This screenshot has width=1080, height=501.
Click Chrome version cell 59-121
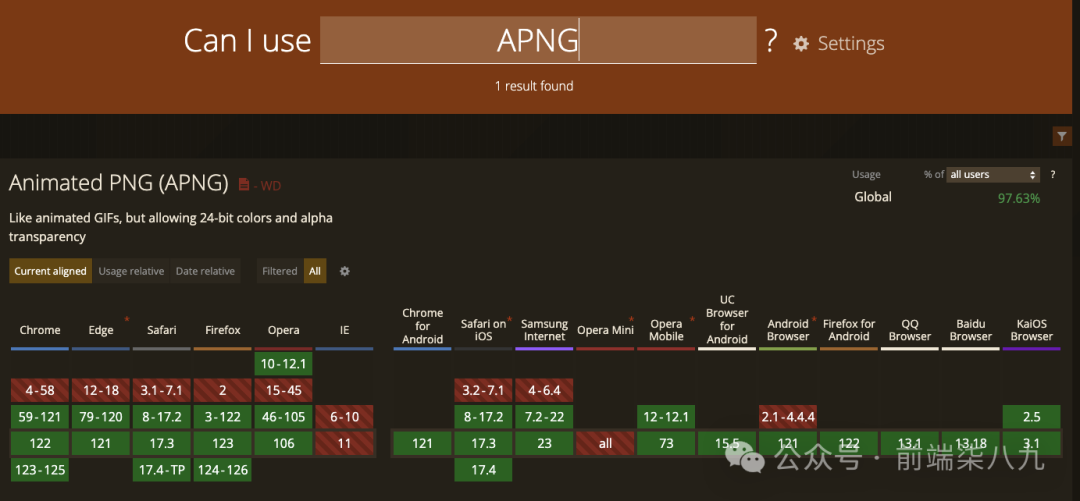[x=40, y=417]
